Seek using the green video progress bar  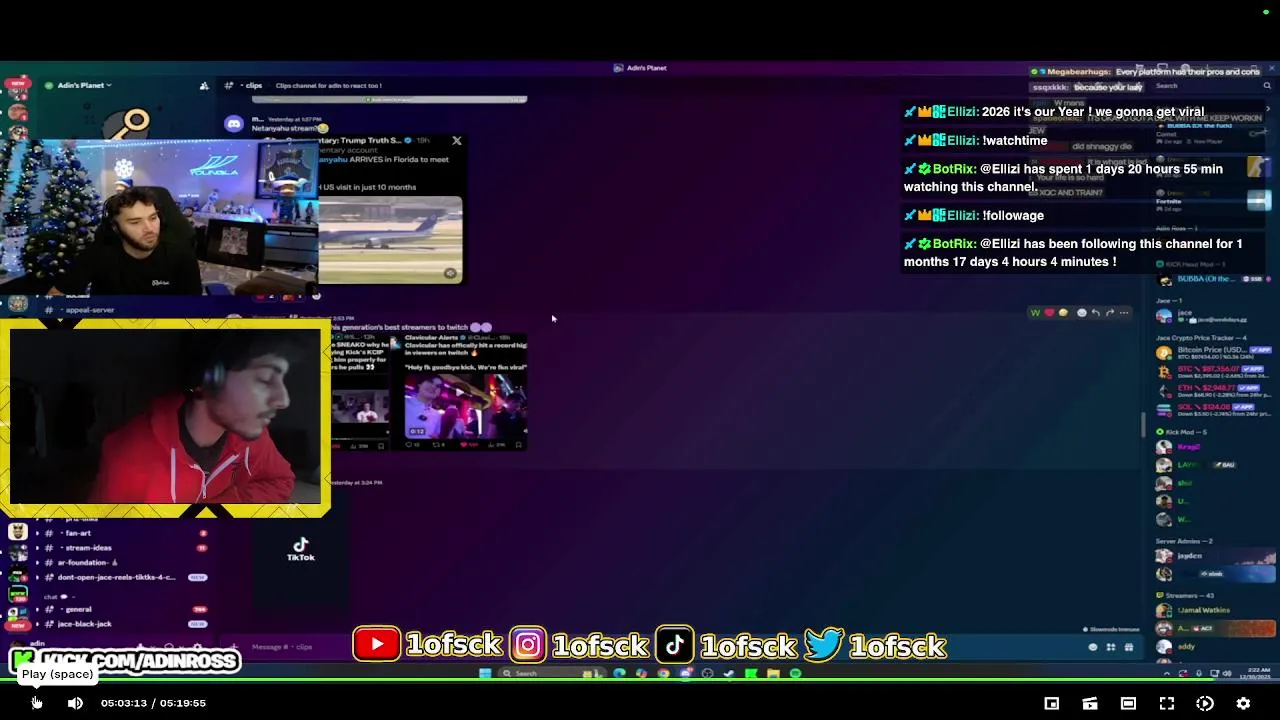point(640,682)
